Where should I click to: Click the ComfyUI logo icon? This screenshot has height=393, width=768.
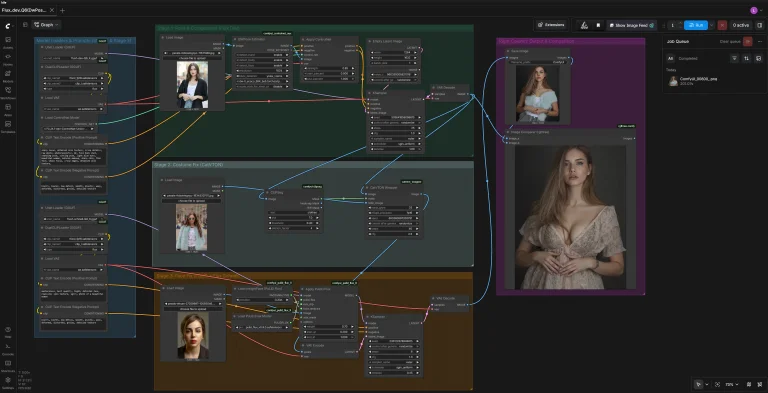8,25
